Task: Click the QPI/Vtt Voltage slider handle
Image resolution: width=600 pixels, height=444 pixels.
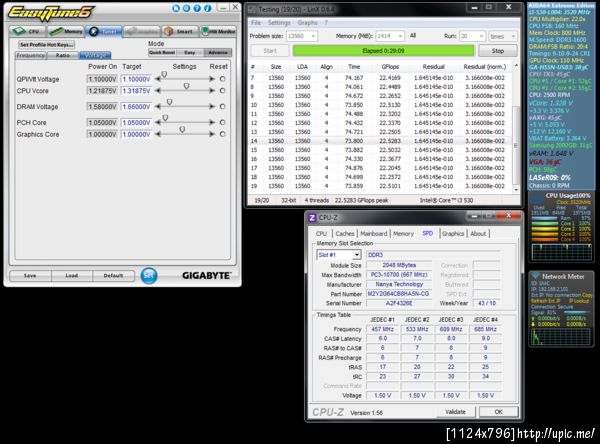Action: pyautogui.click(x=164, y=75)
